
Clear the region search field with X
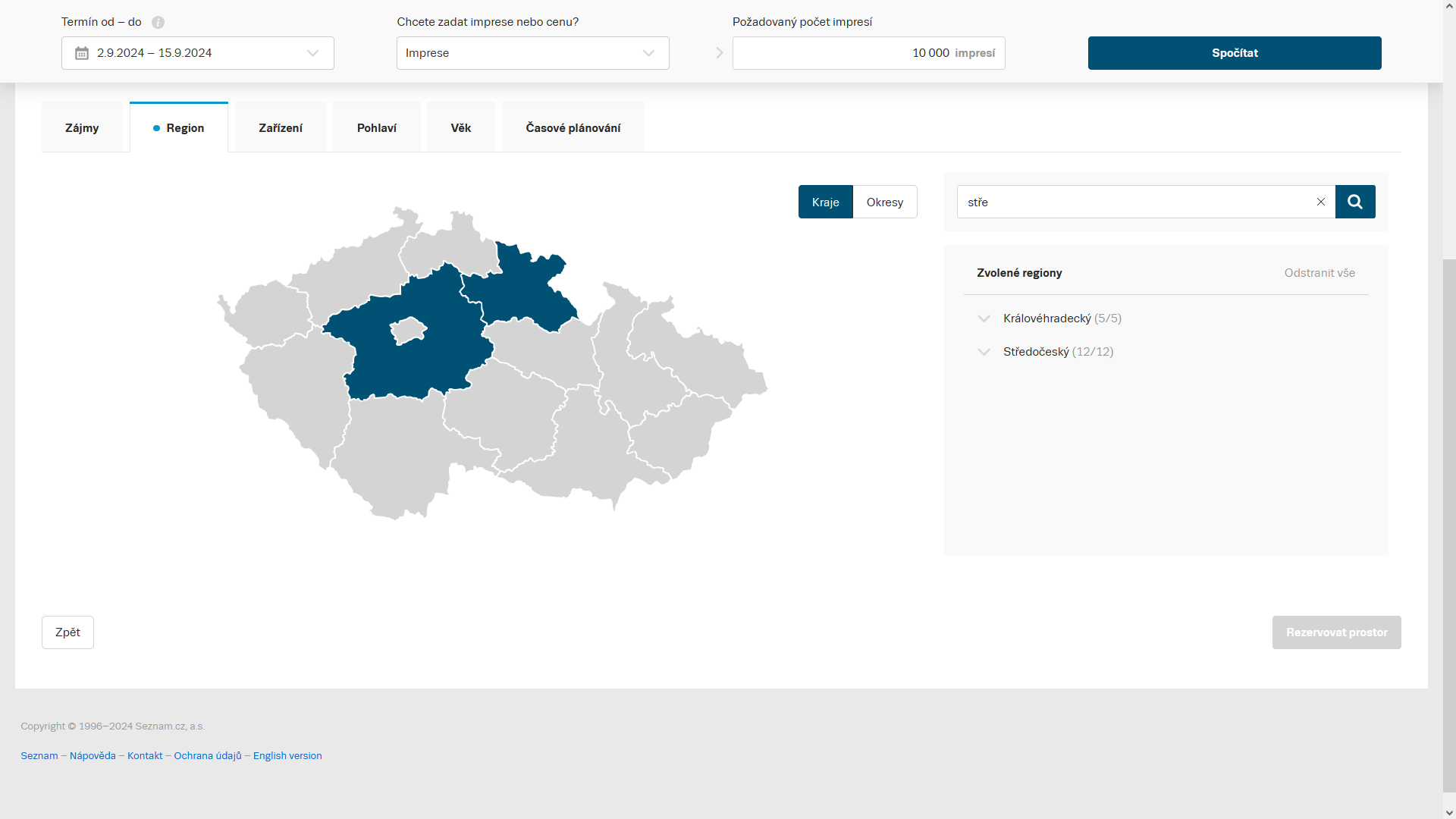point(1320,202)
